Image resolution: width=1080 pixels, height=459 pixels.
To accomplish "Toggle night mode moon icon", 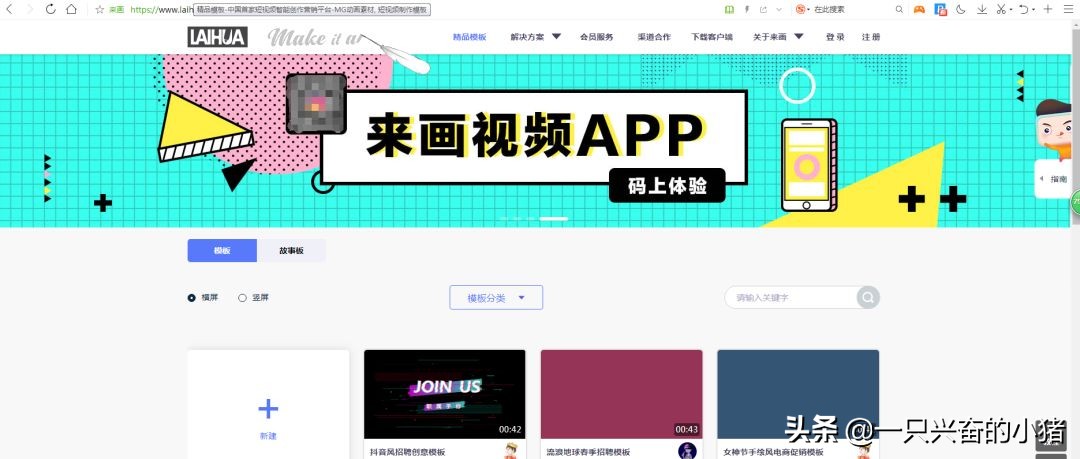I will coord(961,9).
